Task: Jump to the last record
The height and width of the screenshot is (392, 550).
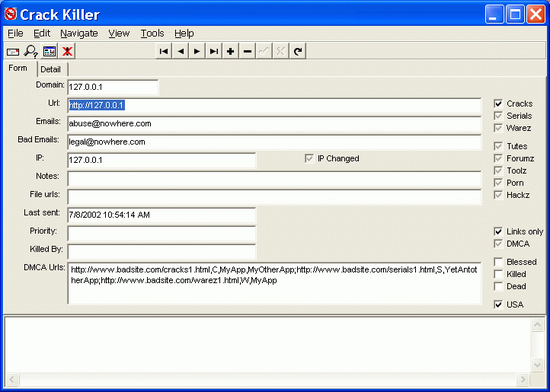Action: coord(214,51)
